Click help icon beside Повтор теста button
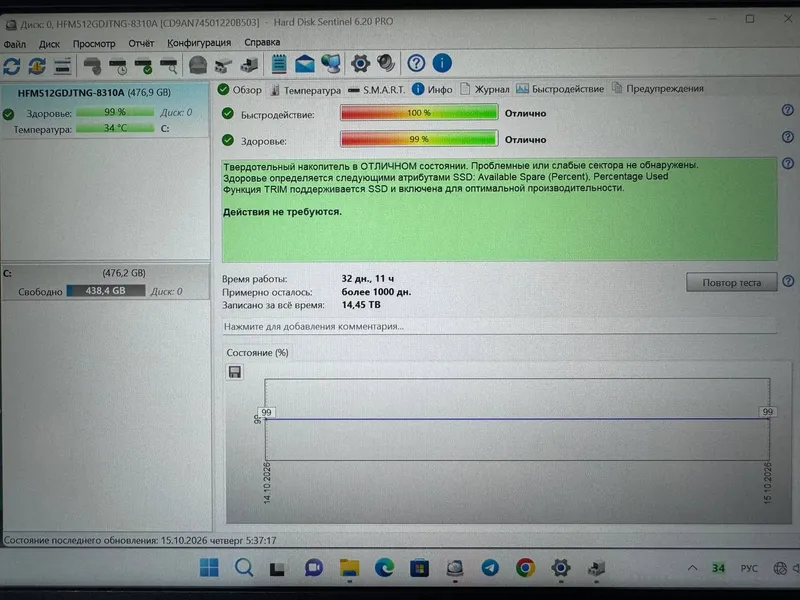This screenshot has height=600, width=800. 788,281
